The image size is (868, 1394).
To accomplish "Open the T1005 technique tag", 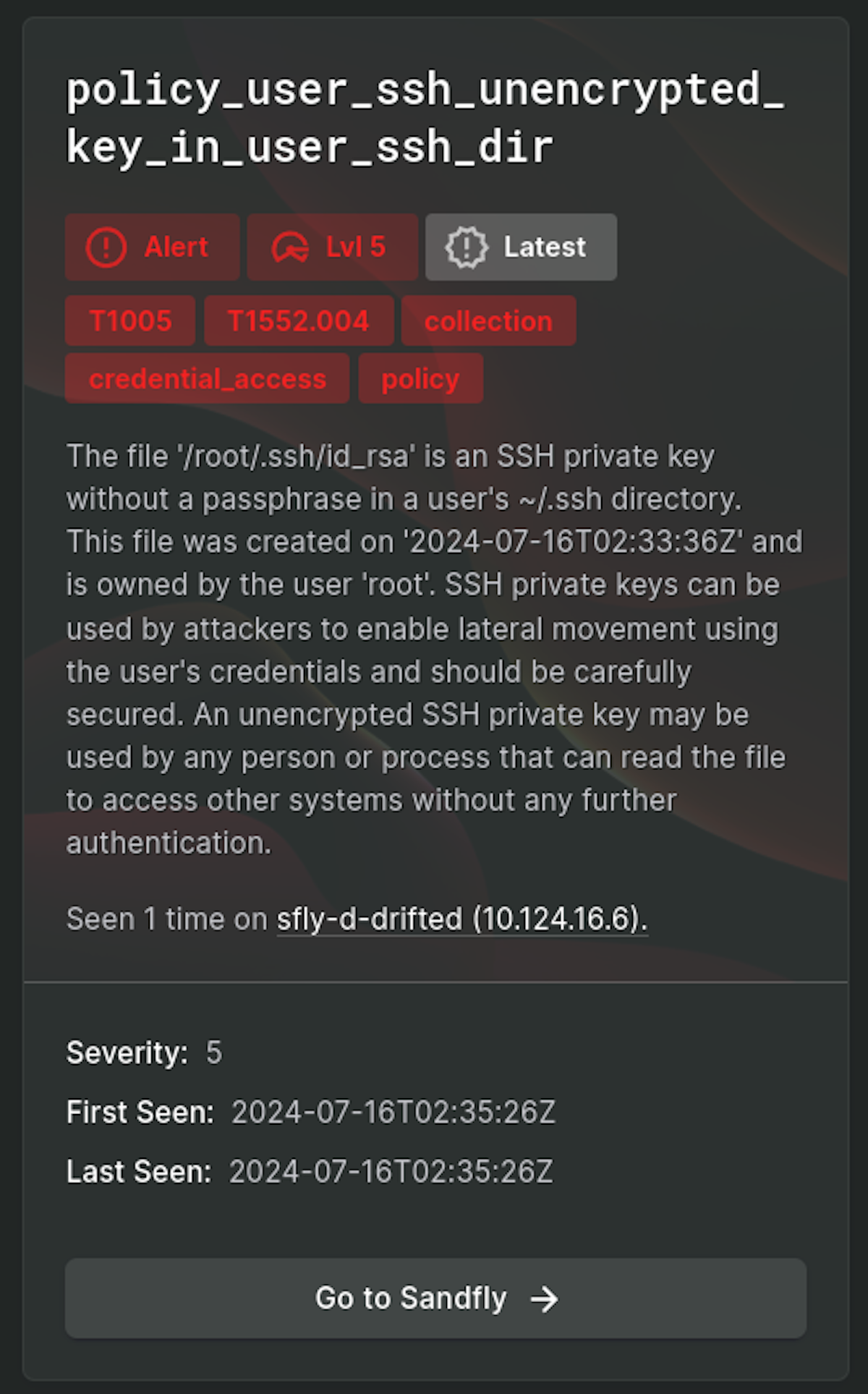I will (130, 320).
